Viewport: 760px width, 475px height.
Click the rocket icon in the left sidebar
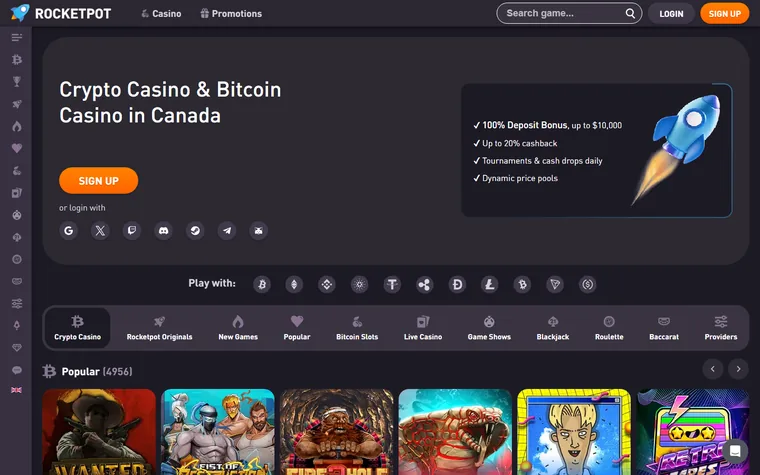[16, 104]
